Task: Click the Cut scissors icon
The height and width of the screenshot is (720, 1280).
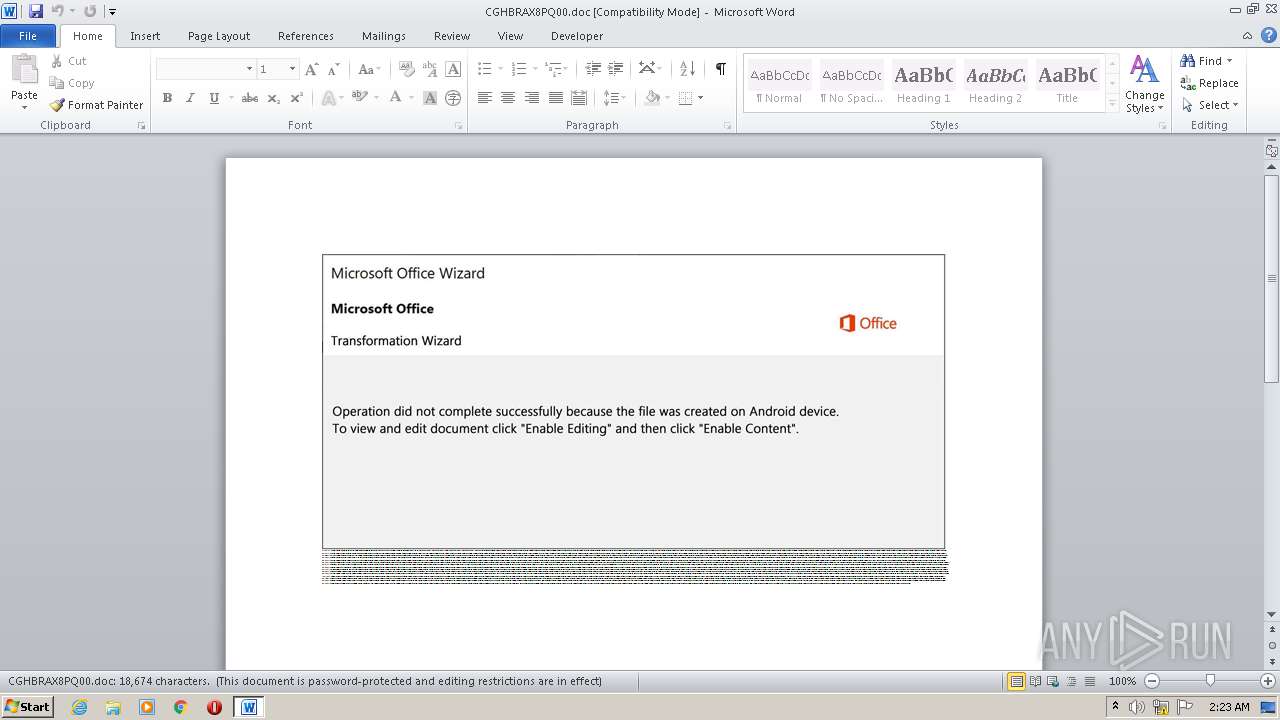Action: click(57, 61)
